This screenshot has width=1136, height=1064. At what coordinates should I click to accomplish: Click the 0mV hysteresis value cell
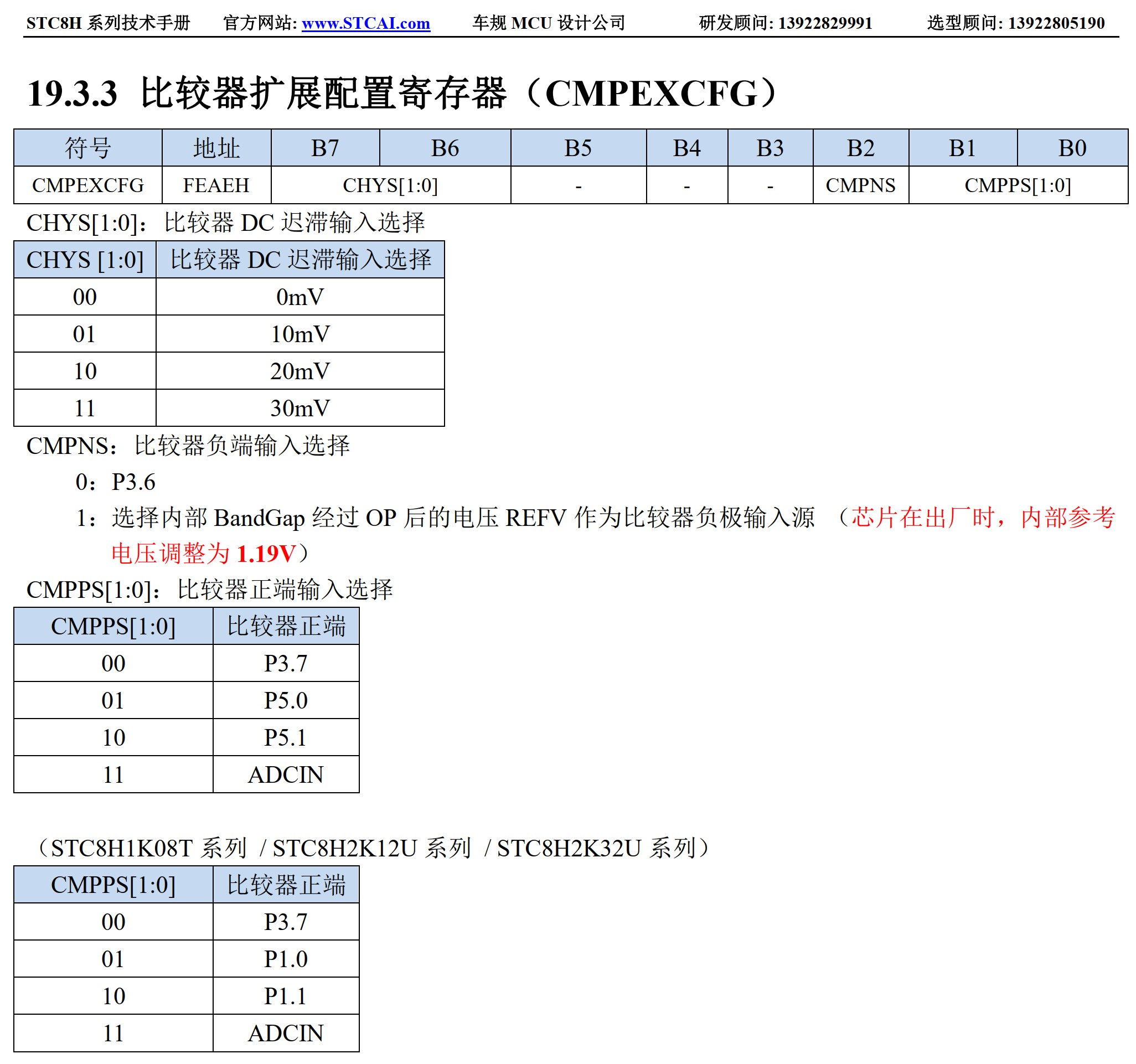coord(300,297)
